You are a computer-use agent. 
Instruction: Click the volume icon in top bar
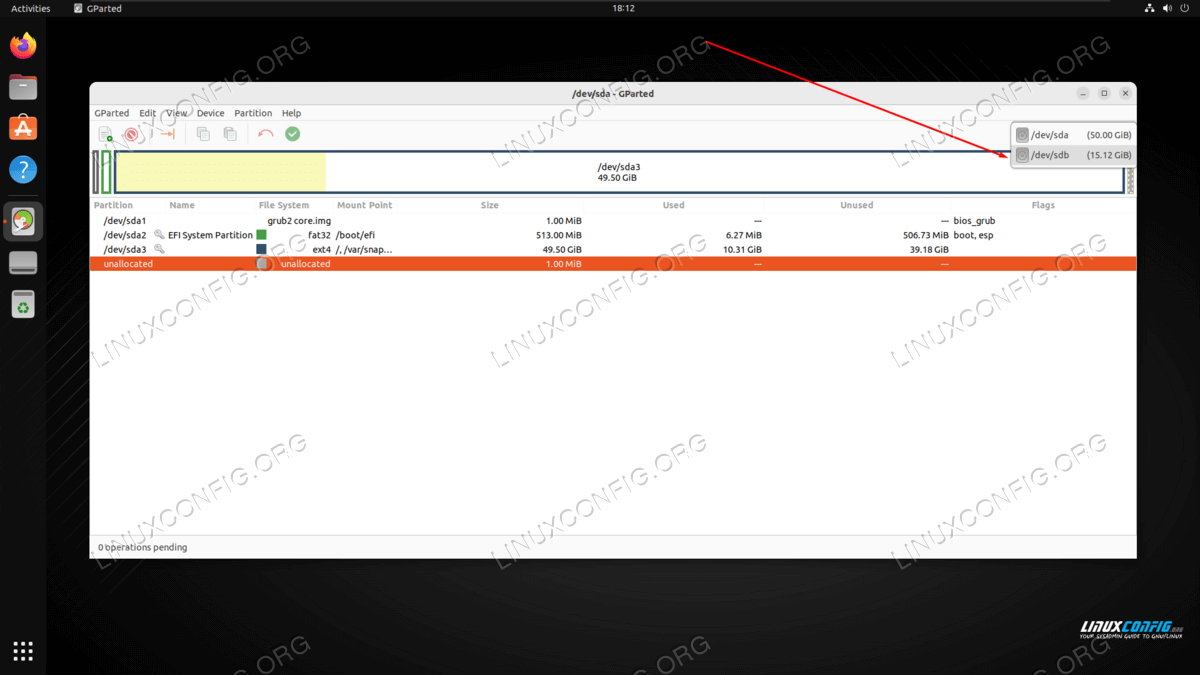coord(1167,8)
